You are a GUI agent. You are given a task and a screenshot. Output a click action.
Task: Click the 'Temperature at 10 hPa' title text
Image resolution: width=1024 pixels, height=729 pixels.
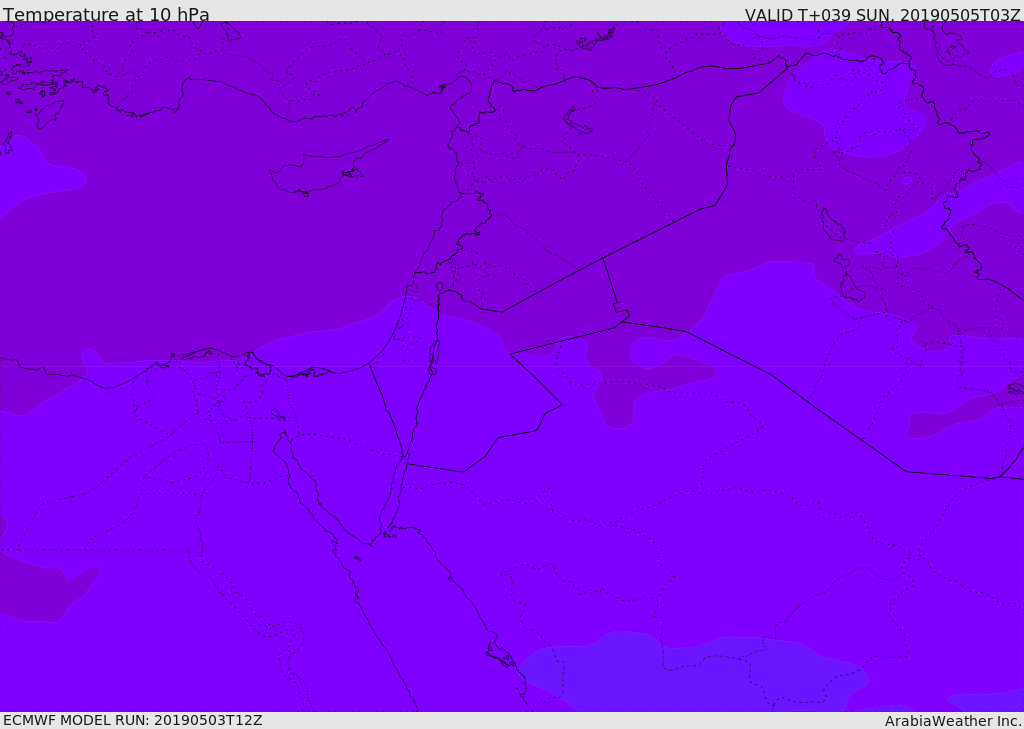coord(106,14)
